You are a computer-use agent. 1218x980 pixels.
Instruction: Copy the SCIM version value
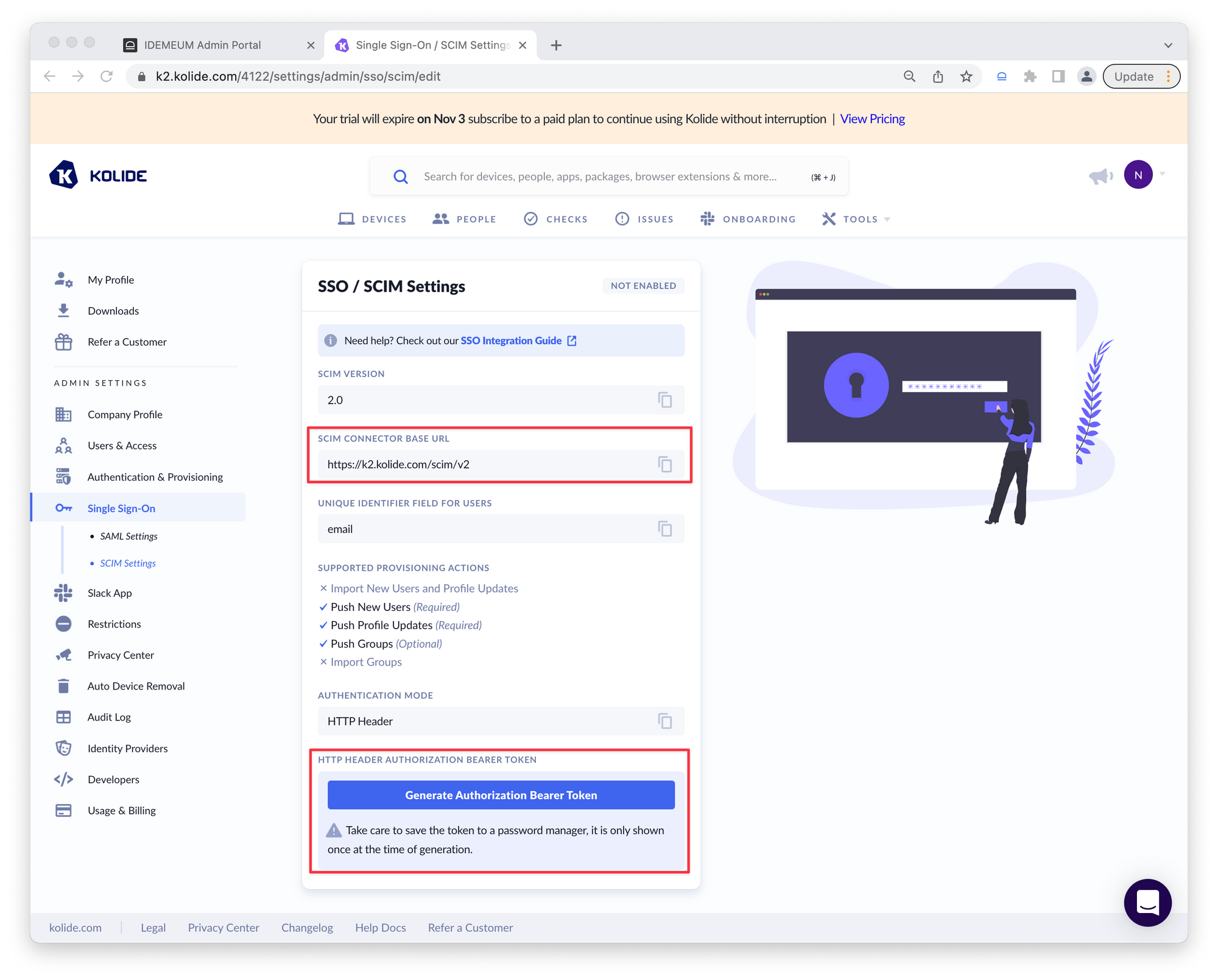(664, 400)
